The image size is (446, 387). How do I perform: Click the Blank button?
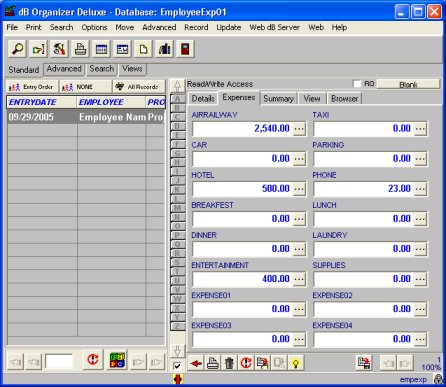408,84
